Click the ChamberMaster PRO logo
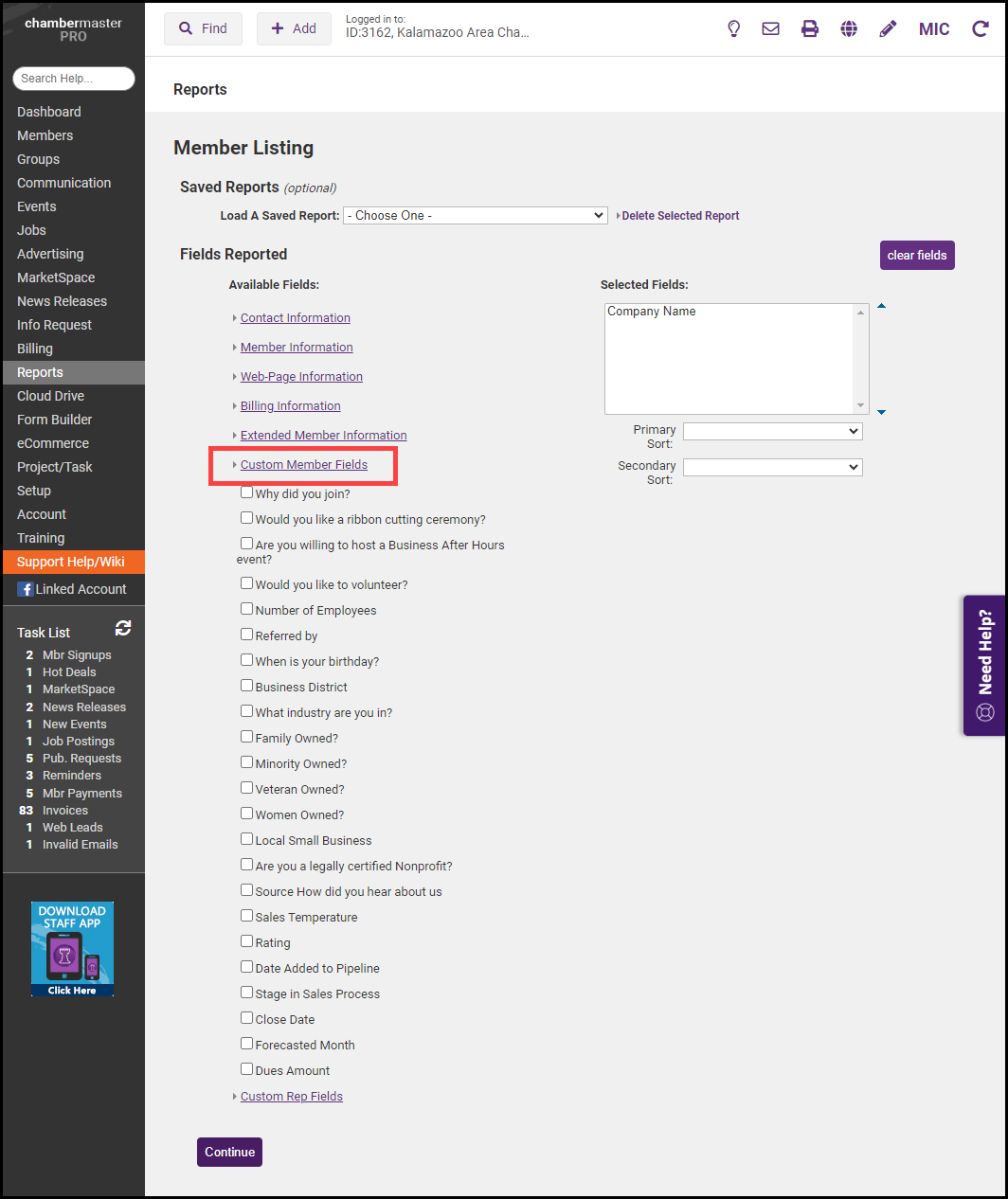 [x=73, y=29]
